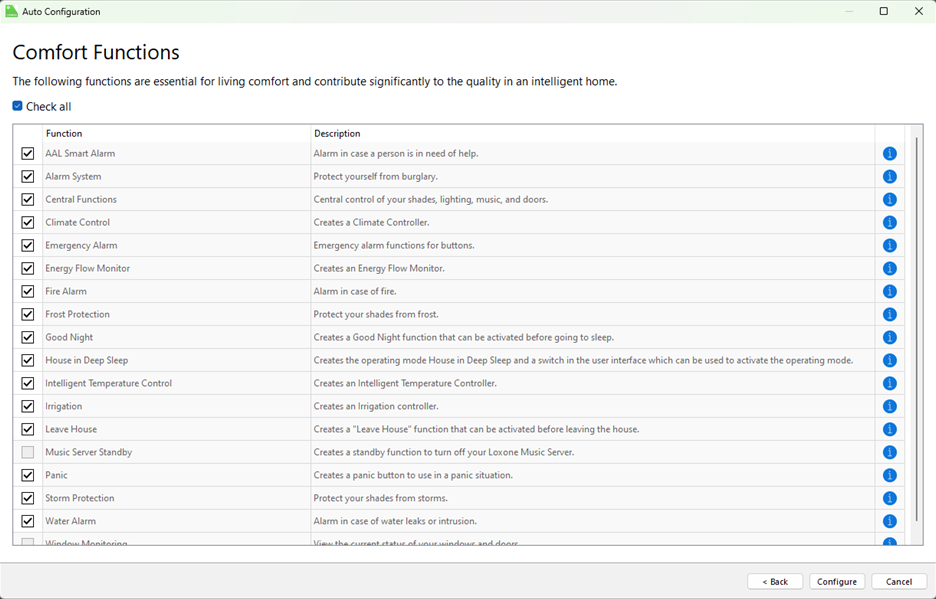The height and width of the screenshot is (599, 936).
Task: Show info for Water Alarm row
Action: tap(889, 522)
